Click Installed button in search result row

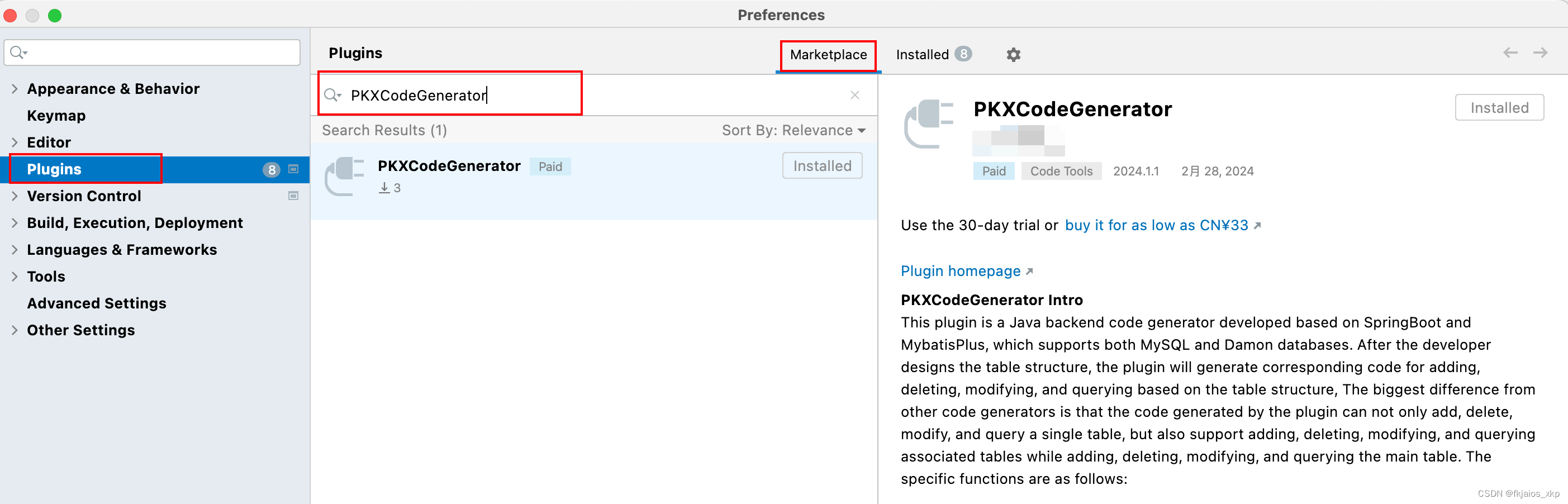click(822, 165)
